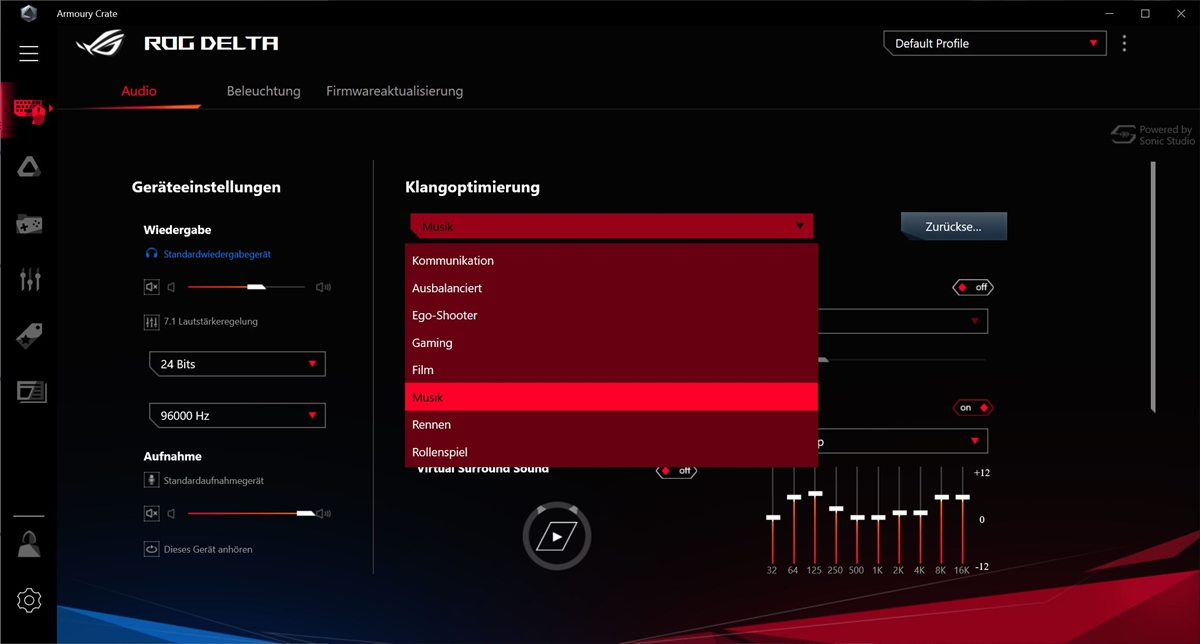Open the News sidebar icon

coord(31,391)
